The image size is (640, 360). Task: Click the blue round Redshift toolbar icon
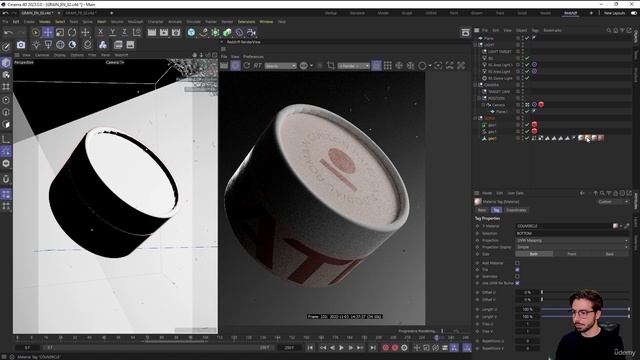click(x=191, y=32)
